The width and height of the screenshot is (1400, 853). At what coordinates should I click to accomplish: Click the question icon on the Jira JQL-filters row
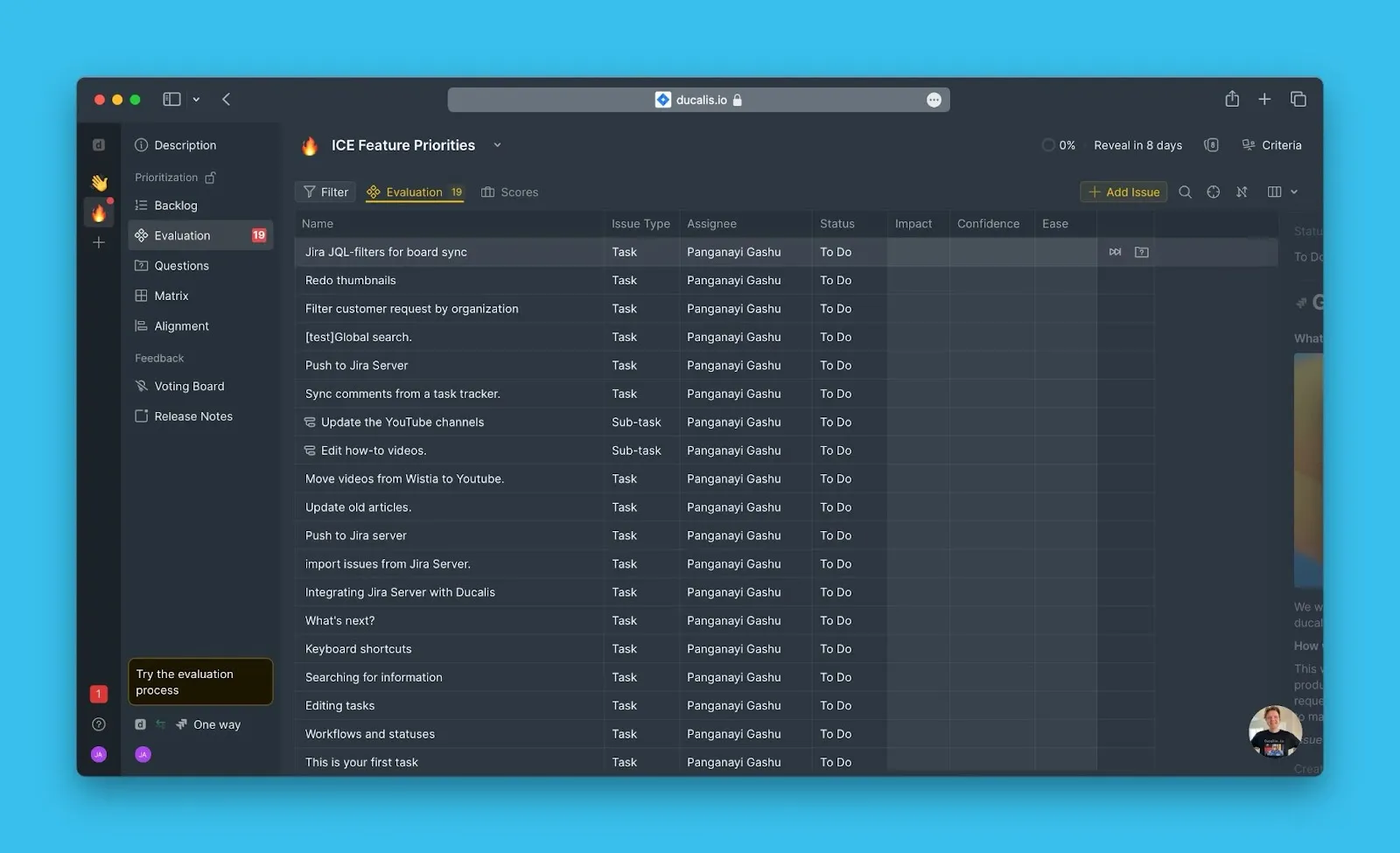pos(1142,252)
